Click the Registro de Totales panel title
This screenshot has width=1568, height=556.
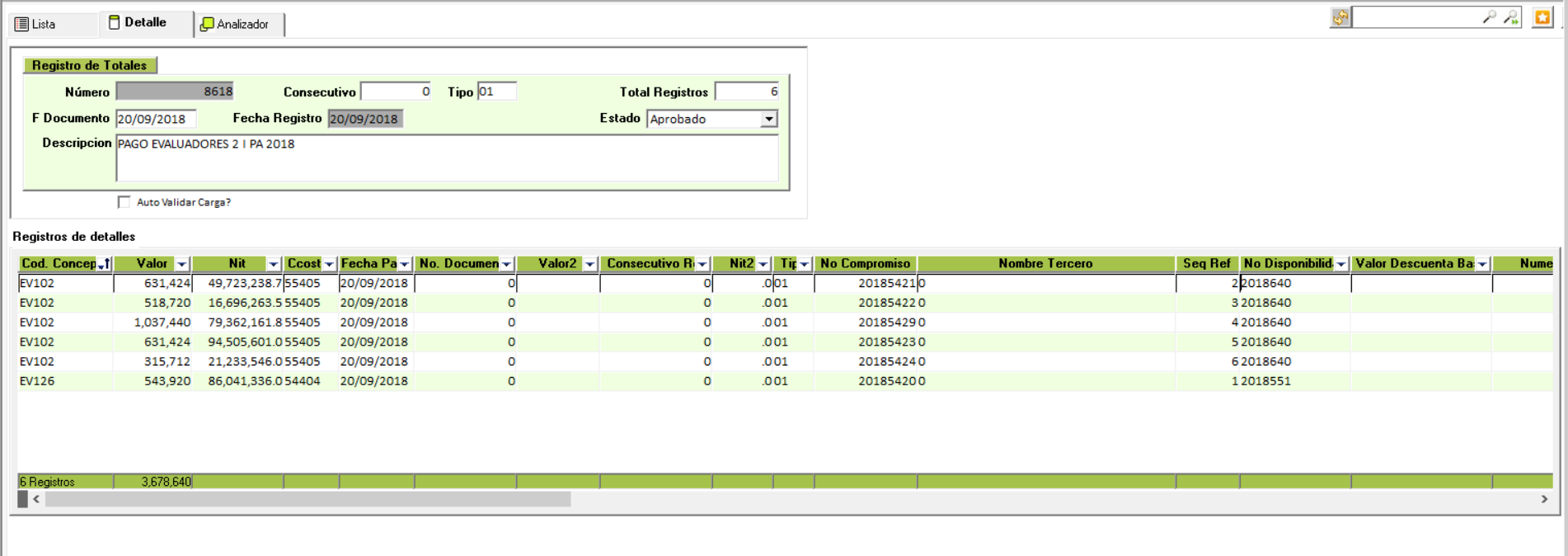[89, 65]
